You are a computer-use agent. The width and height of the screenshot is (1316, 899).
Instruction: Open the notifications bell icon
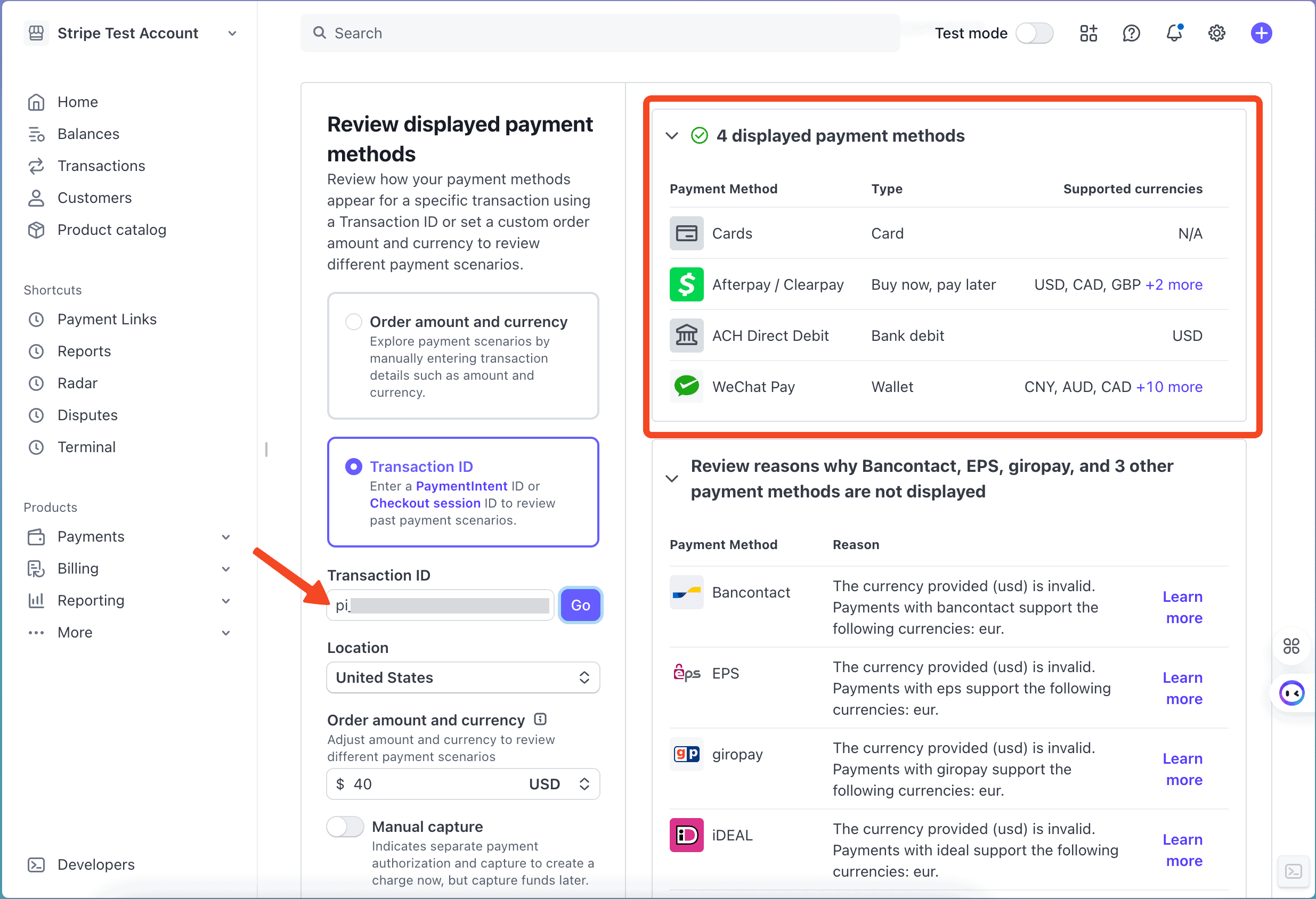pyautogui.click(x=1174, y=33)
